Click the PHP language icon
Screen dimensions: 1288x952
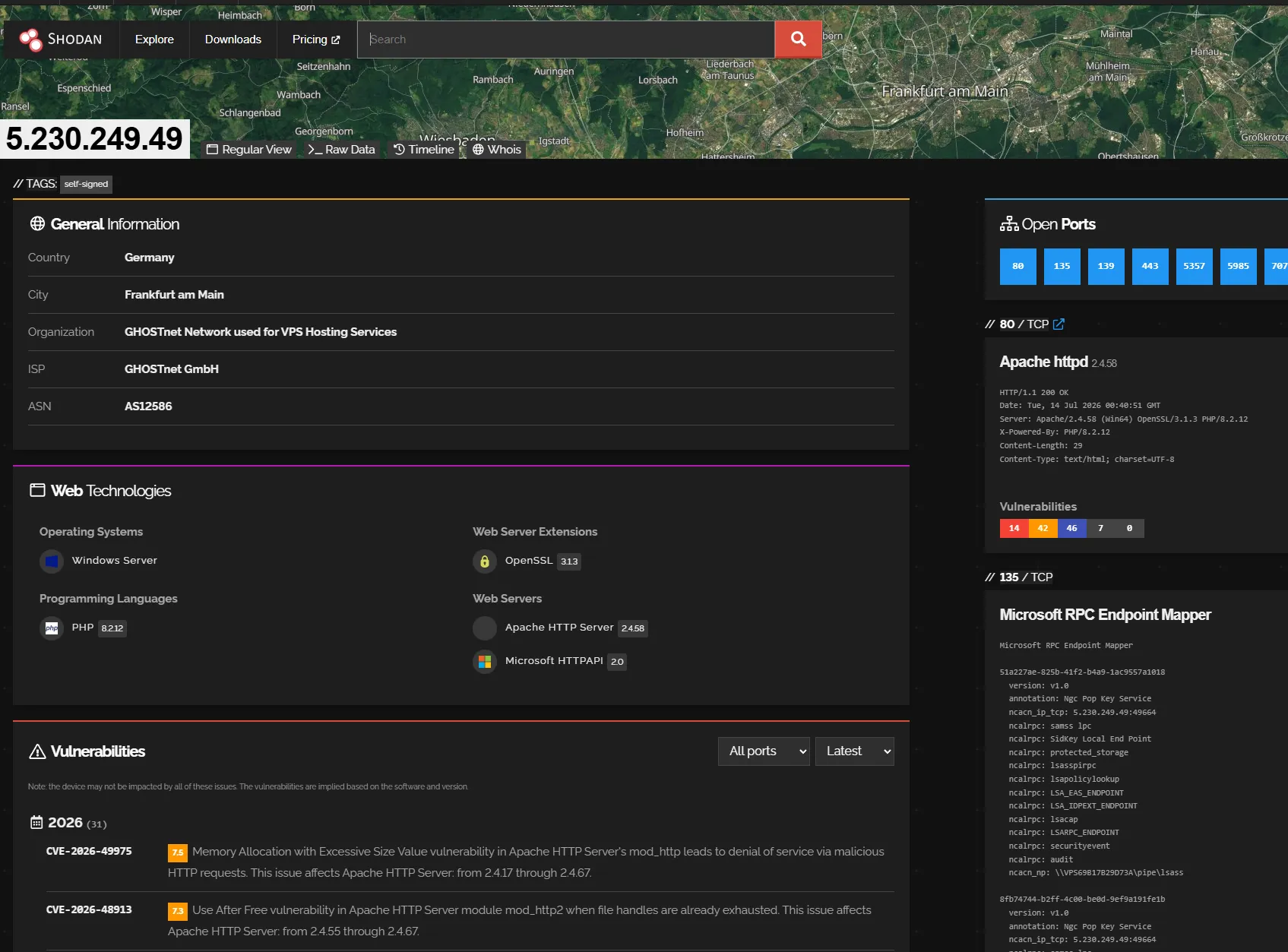click(52, 628)
